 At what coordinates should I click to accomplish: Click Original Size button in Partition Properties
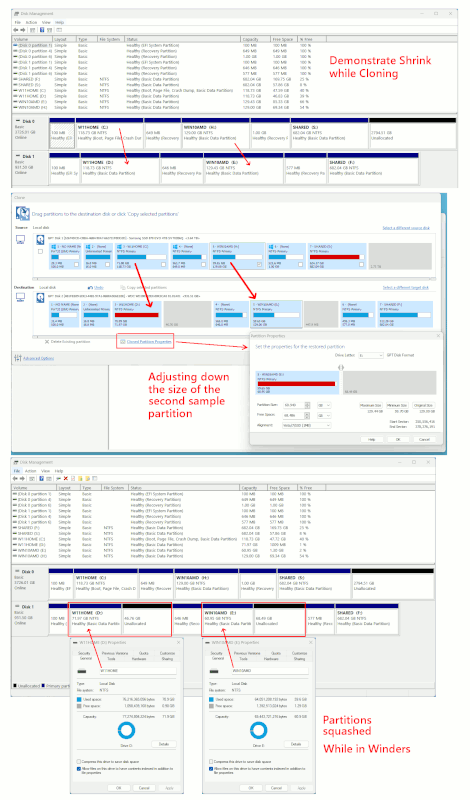pyautogui.click(x=424, y=405)
